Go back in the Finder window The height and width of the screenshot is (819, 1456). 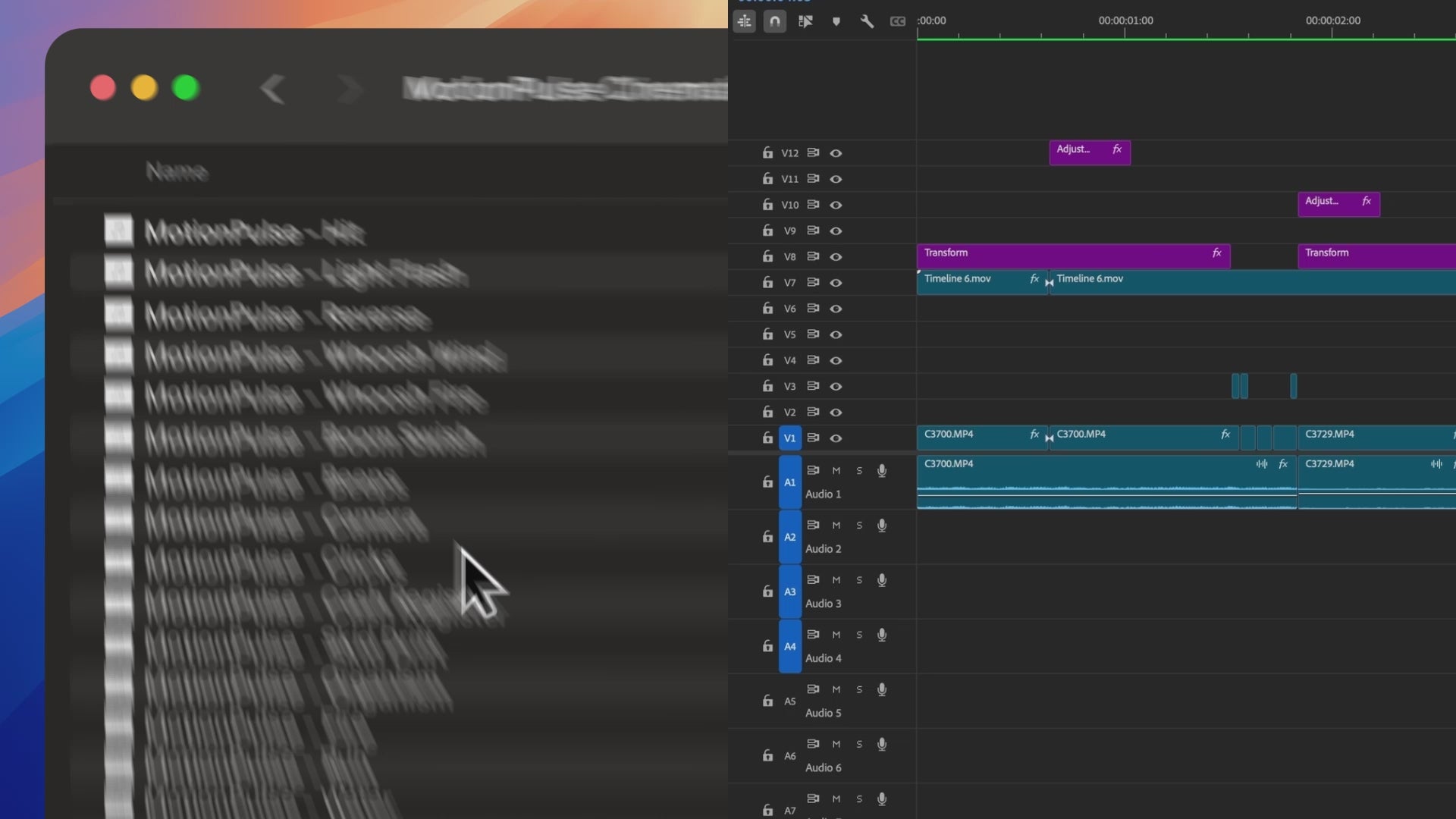click(271, 89)
